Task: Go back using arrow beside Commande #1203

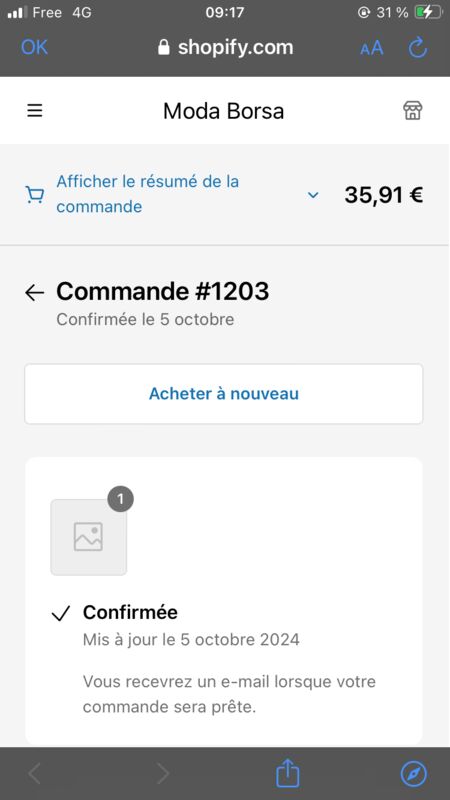Action: (x=35, y=292)
